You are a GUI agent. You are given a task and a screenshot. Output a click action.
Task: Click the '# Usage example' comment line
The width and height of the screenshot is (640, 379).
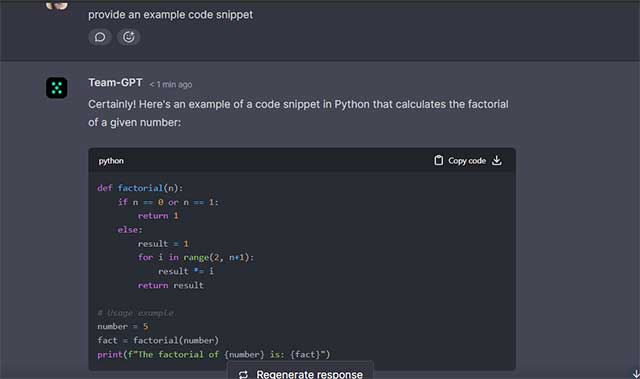click(x=136, y=313)
